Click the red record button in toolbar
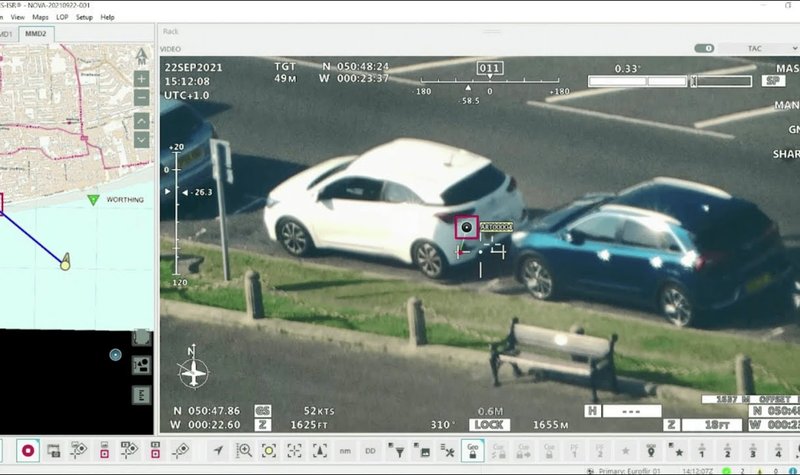The height and width of the screenshot is (475, 800). coord(28,451)
